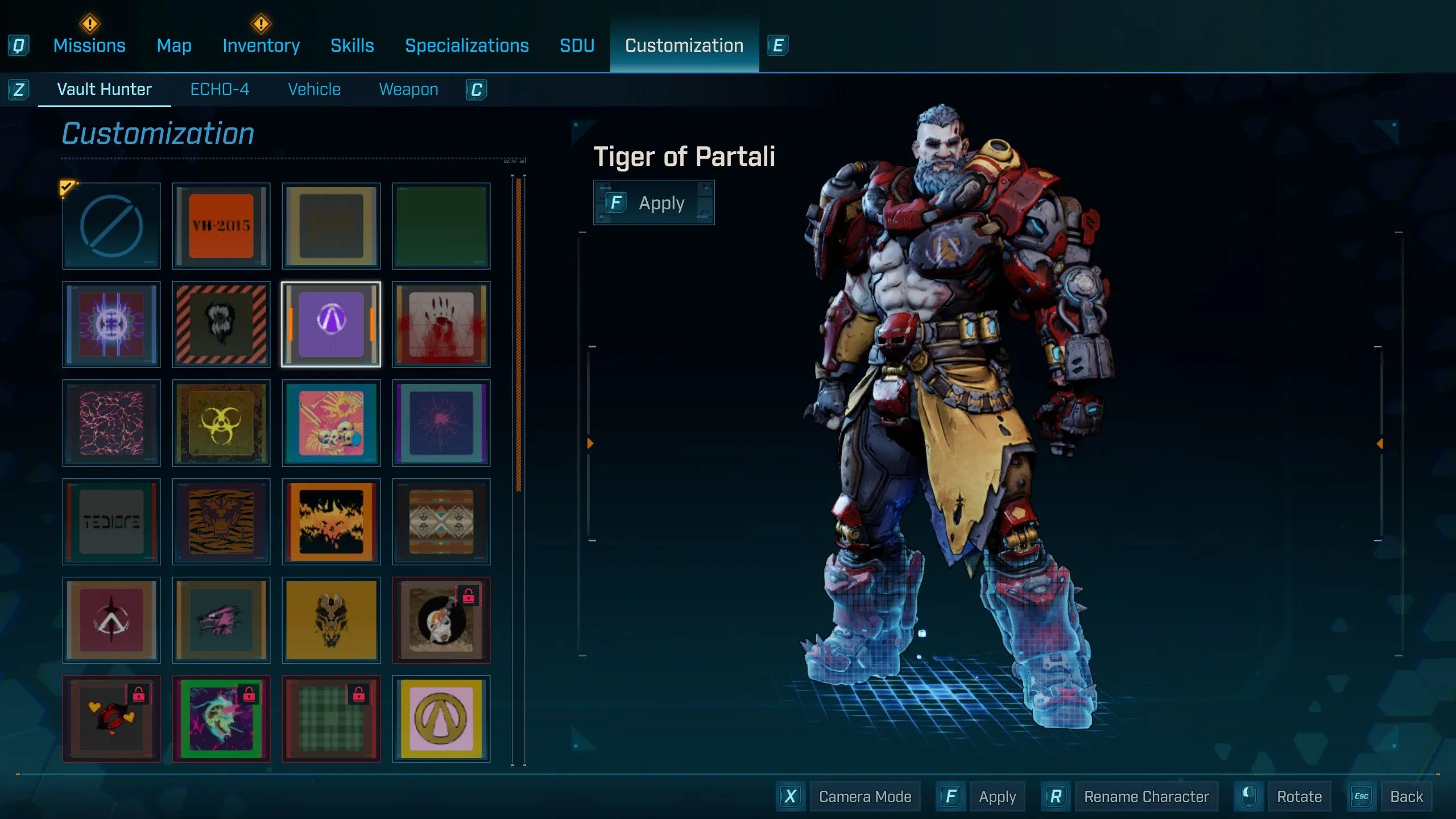Go to the Skills tab
This screenshot has height=819, width=1456.
click(352, 45)
